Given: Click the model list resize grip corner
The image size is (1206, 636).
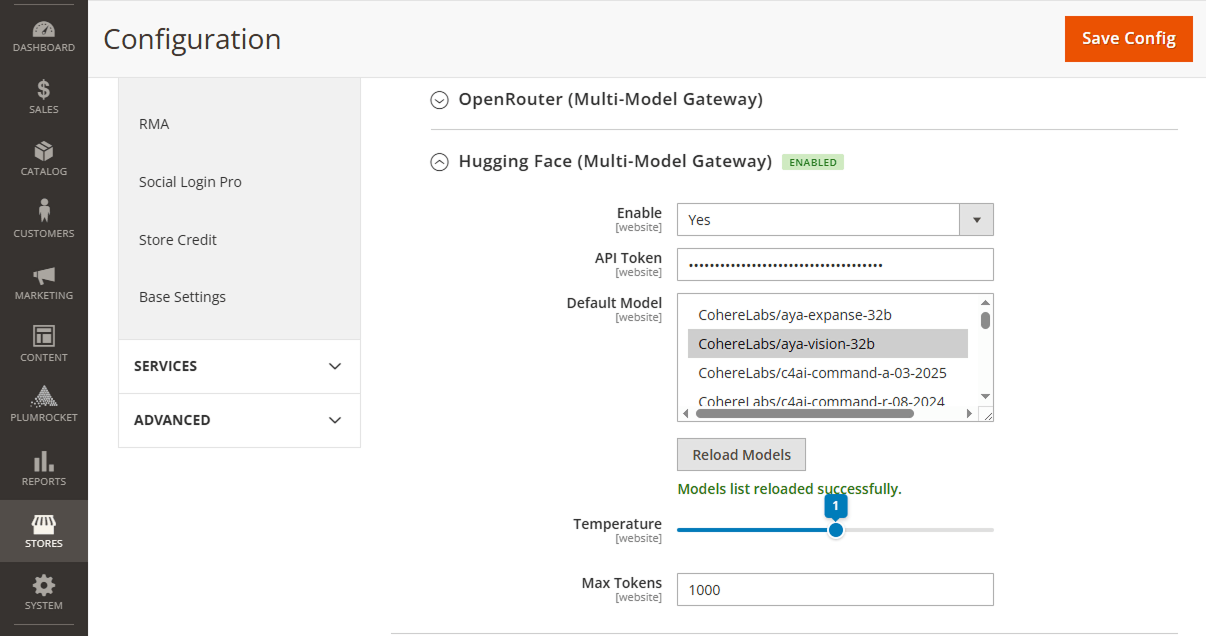Looking at the screenshot, I should 985,413.
